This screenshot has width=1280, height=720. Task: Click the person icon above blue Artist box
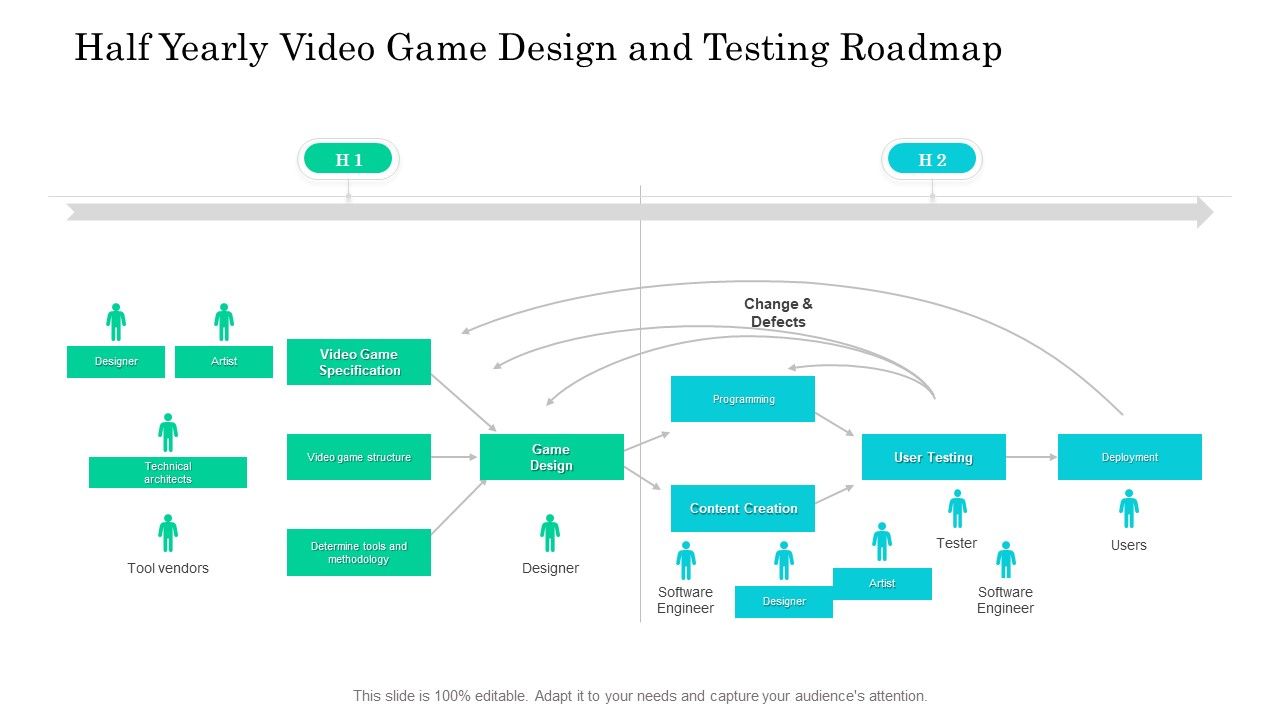point(882,541)
